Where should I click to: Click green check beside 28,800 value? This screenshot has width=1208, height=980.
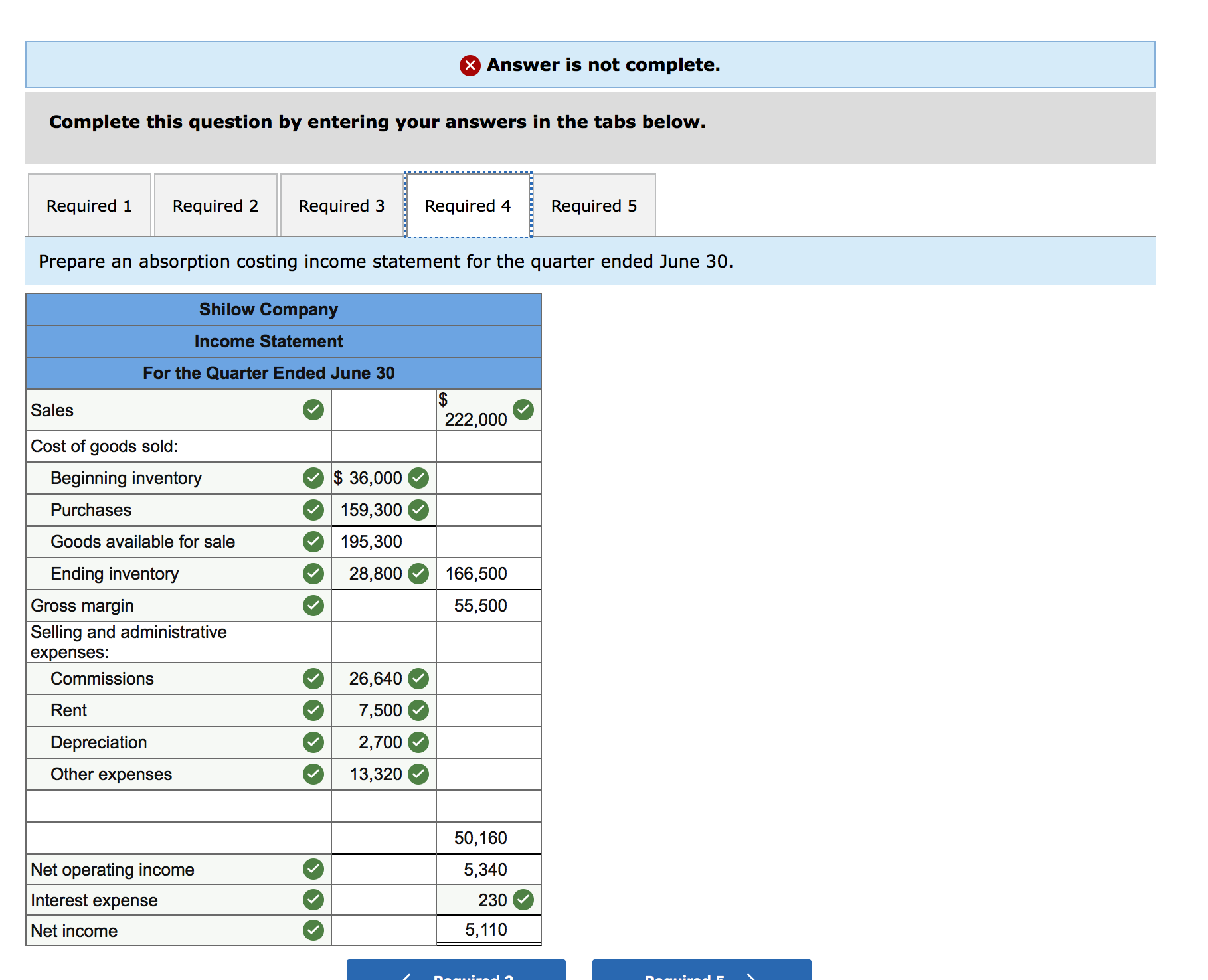418,574
